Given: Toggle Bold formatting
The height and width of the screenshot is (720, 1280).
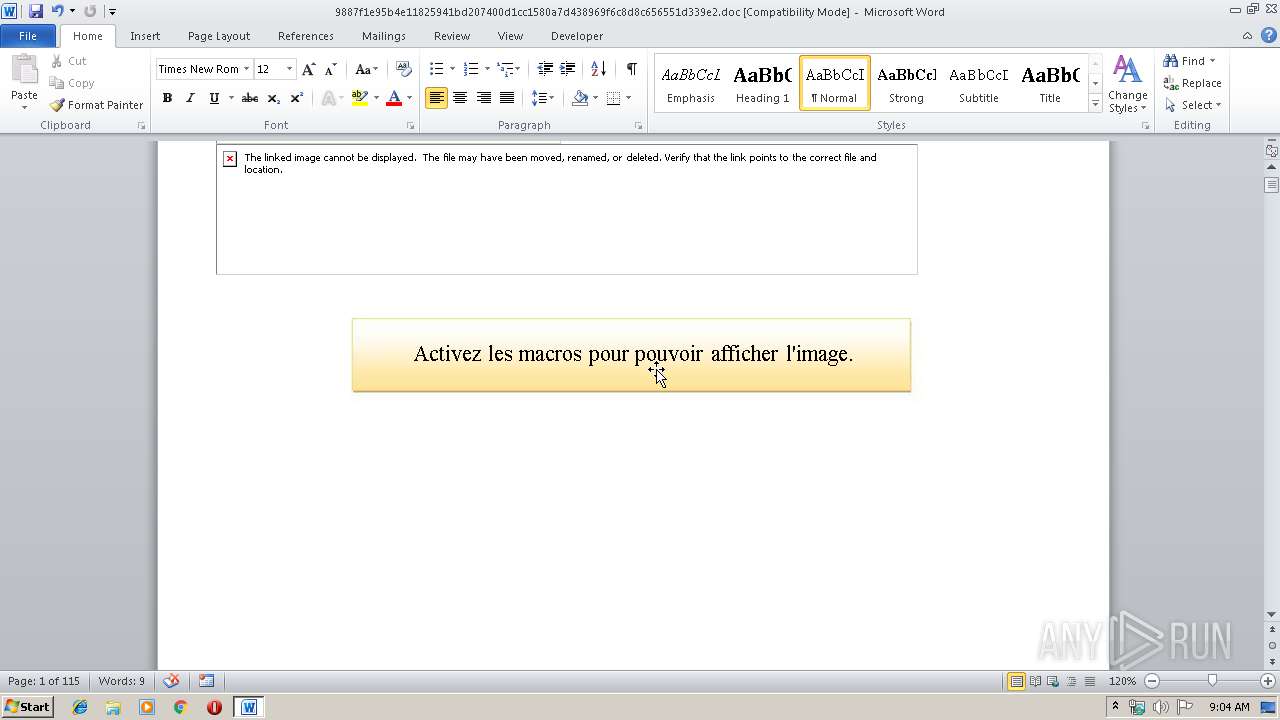Looking at the screenshot, I should pyautogui.click(x=167, y=98).
